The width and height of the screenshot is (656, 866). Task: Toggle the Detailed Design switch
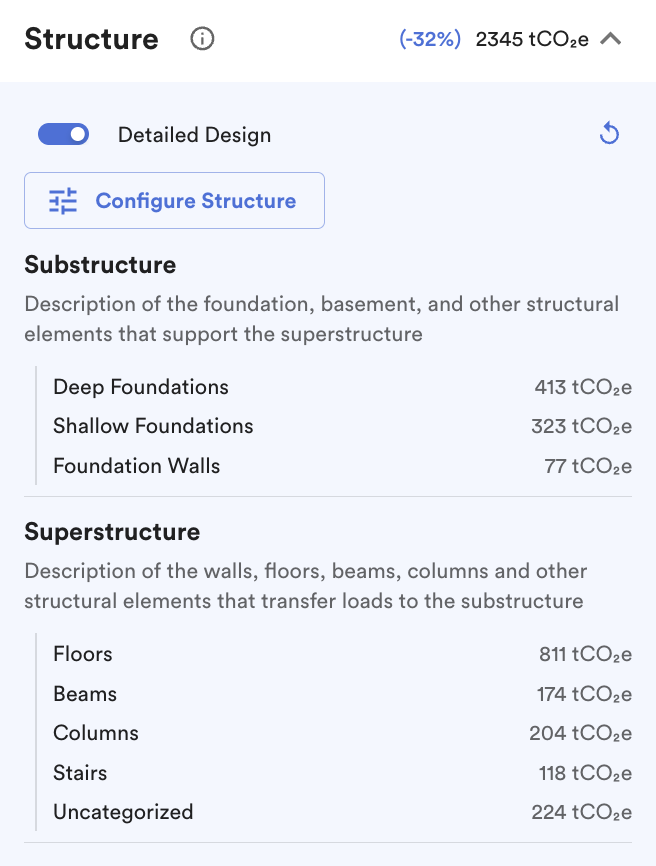click(x=63, y=134)
